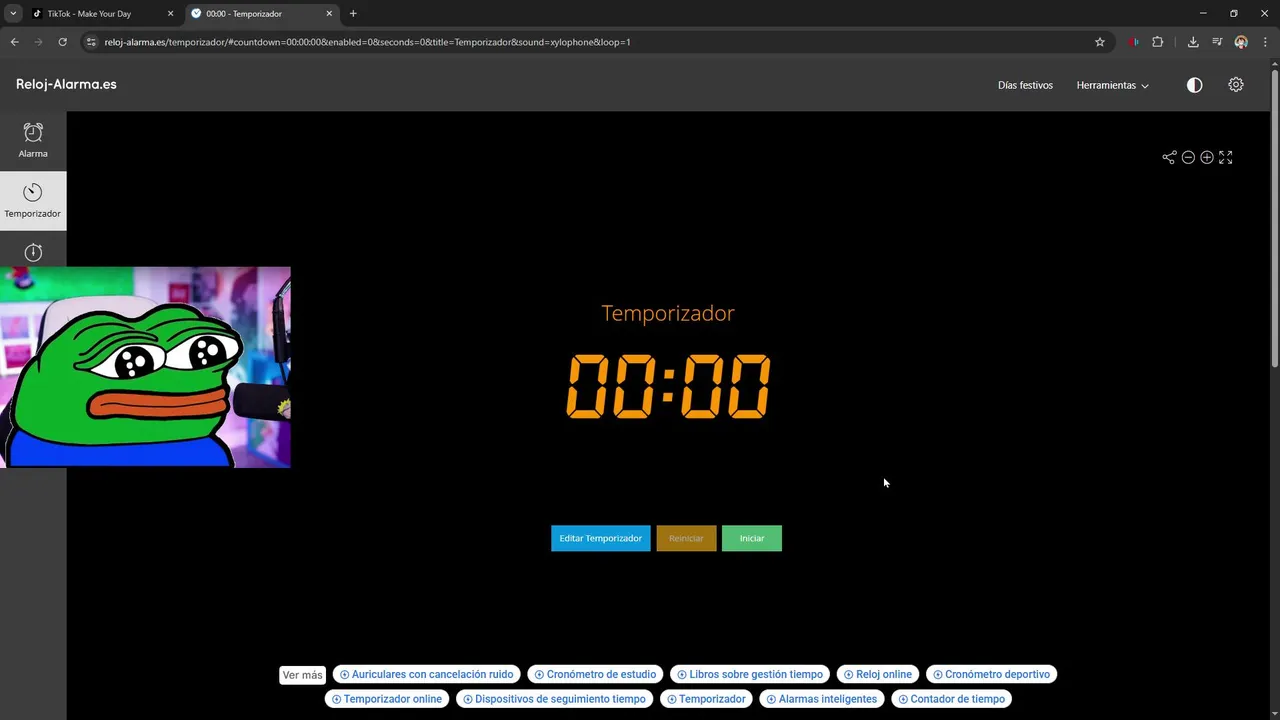Click the 00:00 timer digits
This screenshot has width=1280, height=720.
[668, 386]
